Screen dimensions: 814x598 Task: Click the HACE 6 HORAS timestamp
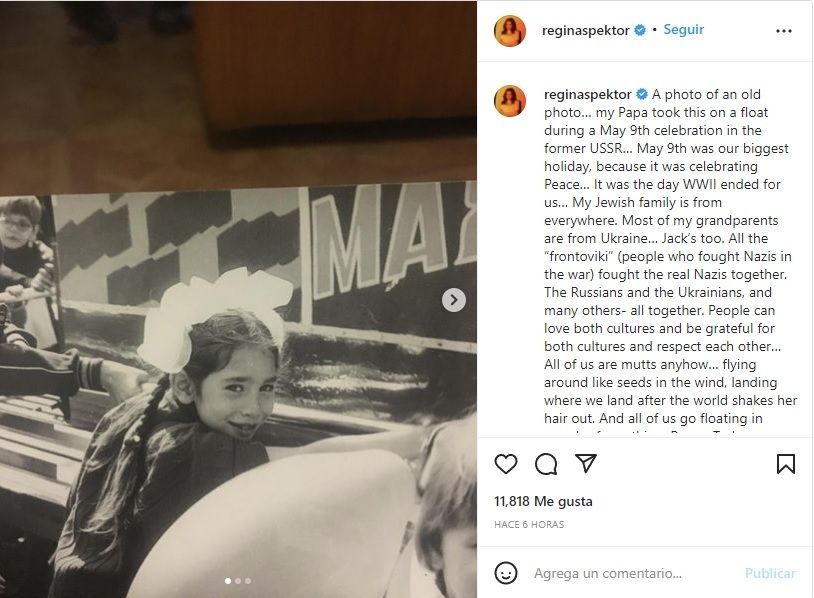point(529,524)
